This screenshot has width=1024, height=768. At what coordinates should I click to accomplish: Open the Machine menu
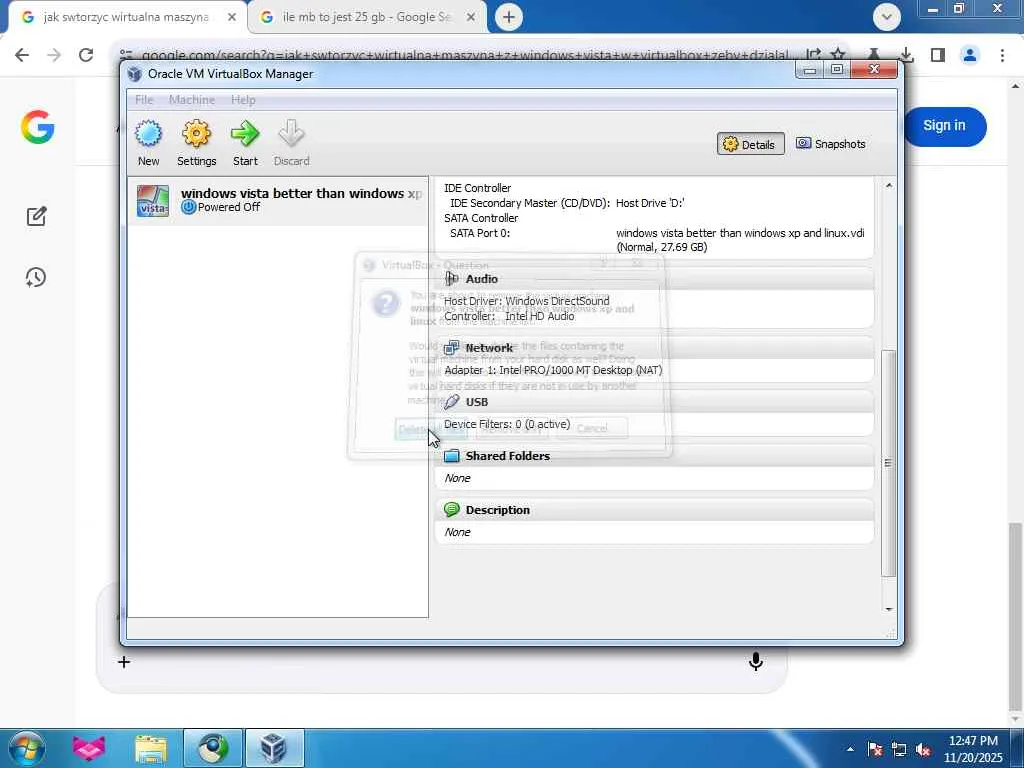tap(191, 100)
